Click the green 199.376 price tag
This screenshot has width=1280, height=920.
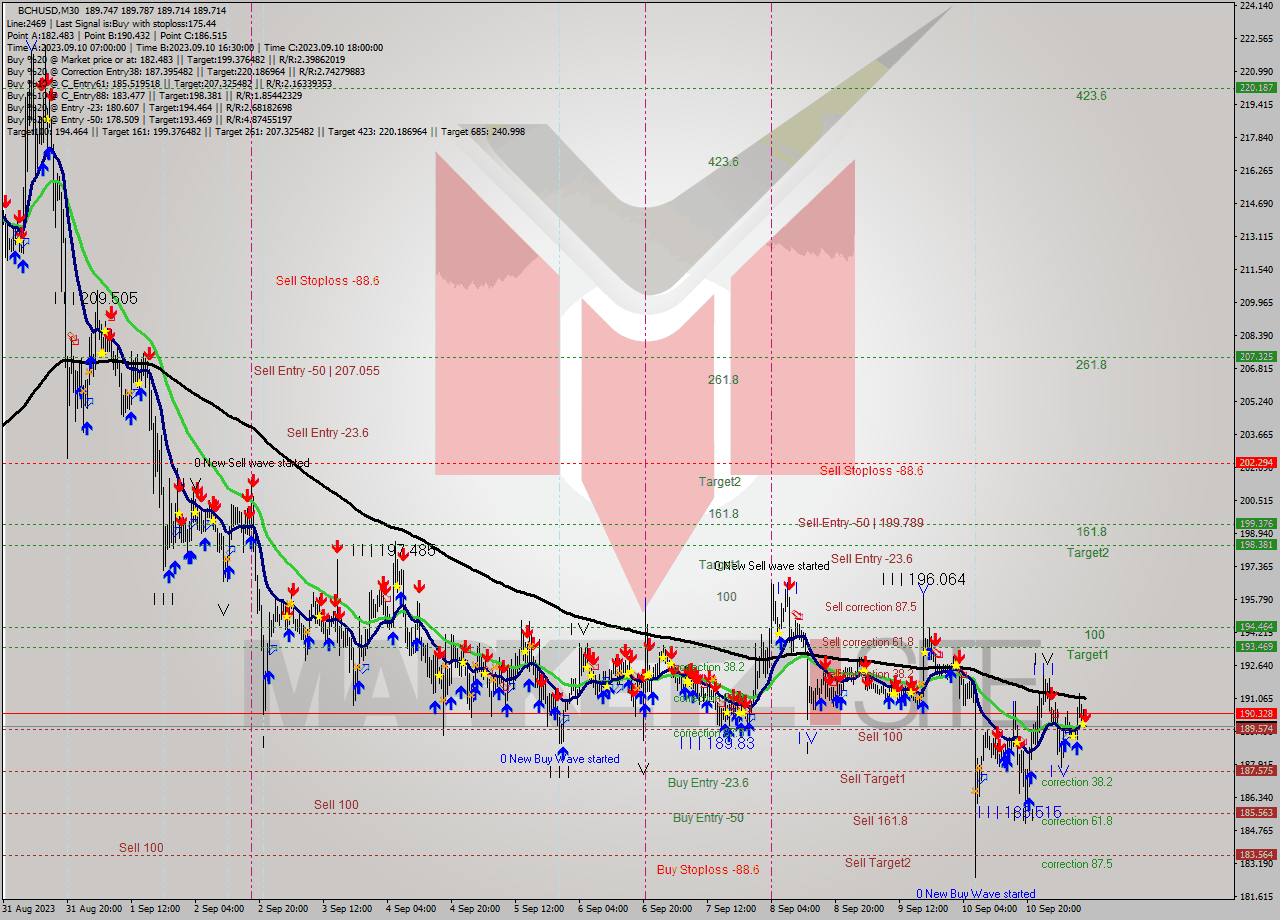pos(1256,523)
